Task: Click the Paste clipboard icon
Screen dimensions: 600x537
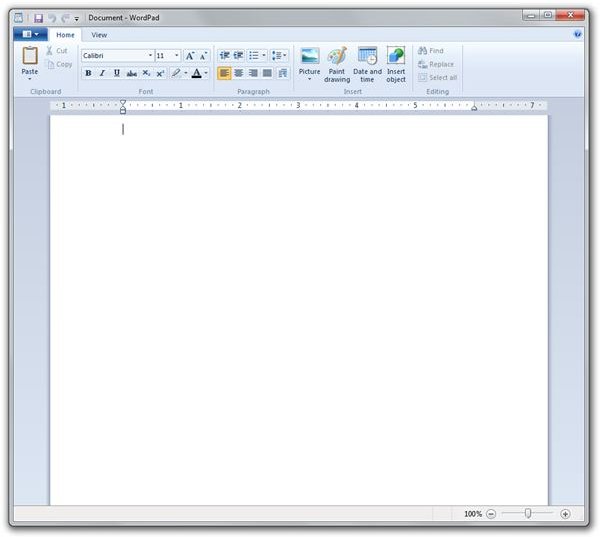Action: [29, 56]
